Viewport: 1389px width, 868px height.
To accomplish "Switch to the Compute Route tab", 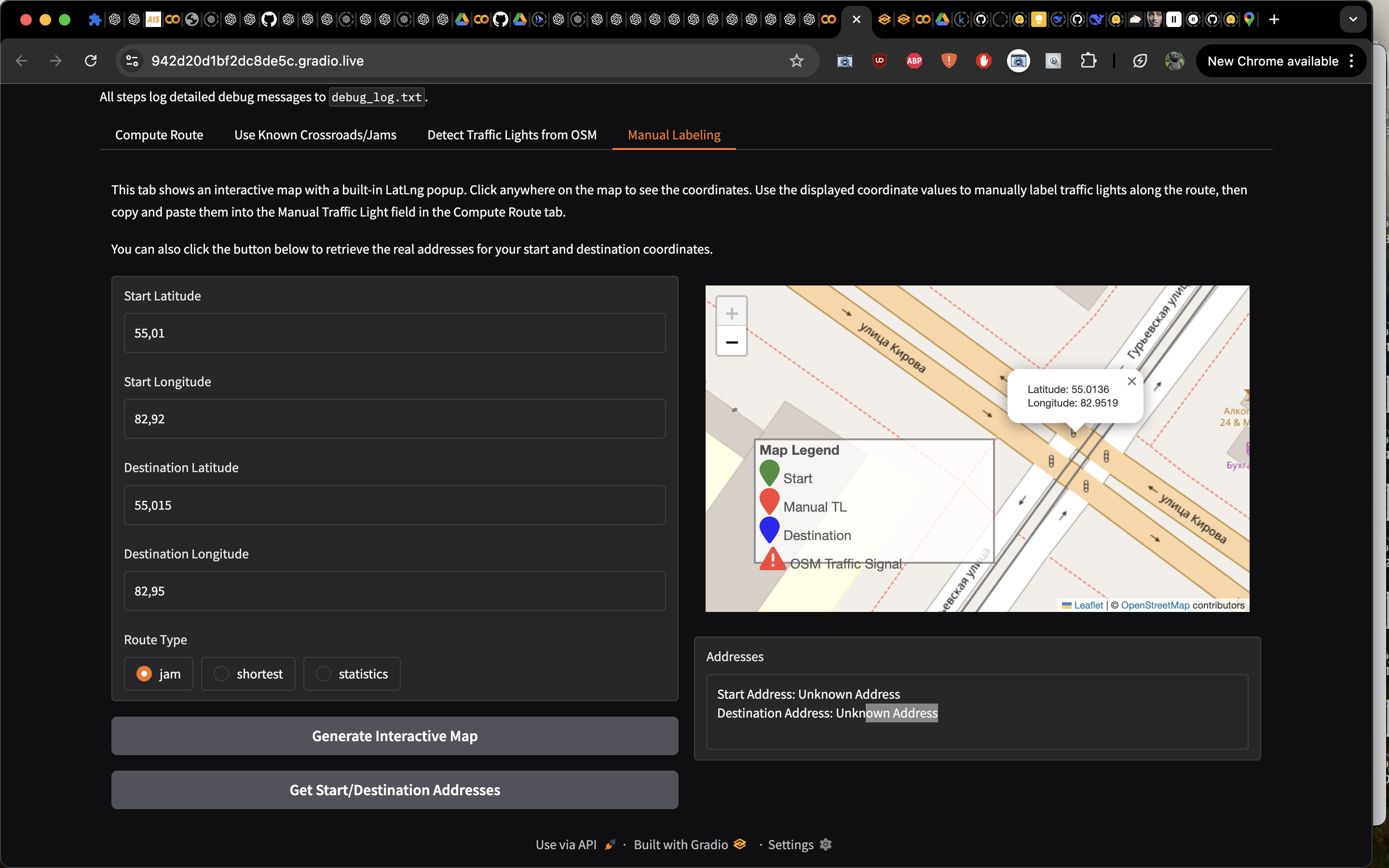I will tap(159, 135).
